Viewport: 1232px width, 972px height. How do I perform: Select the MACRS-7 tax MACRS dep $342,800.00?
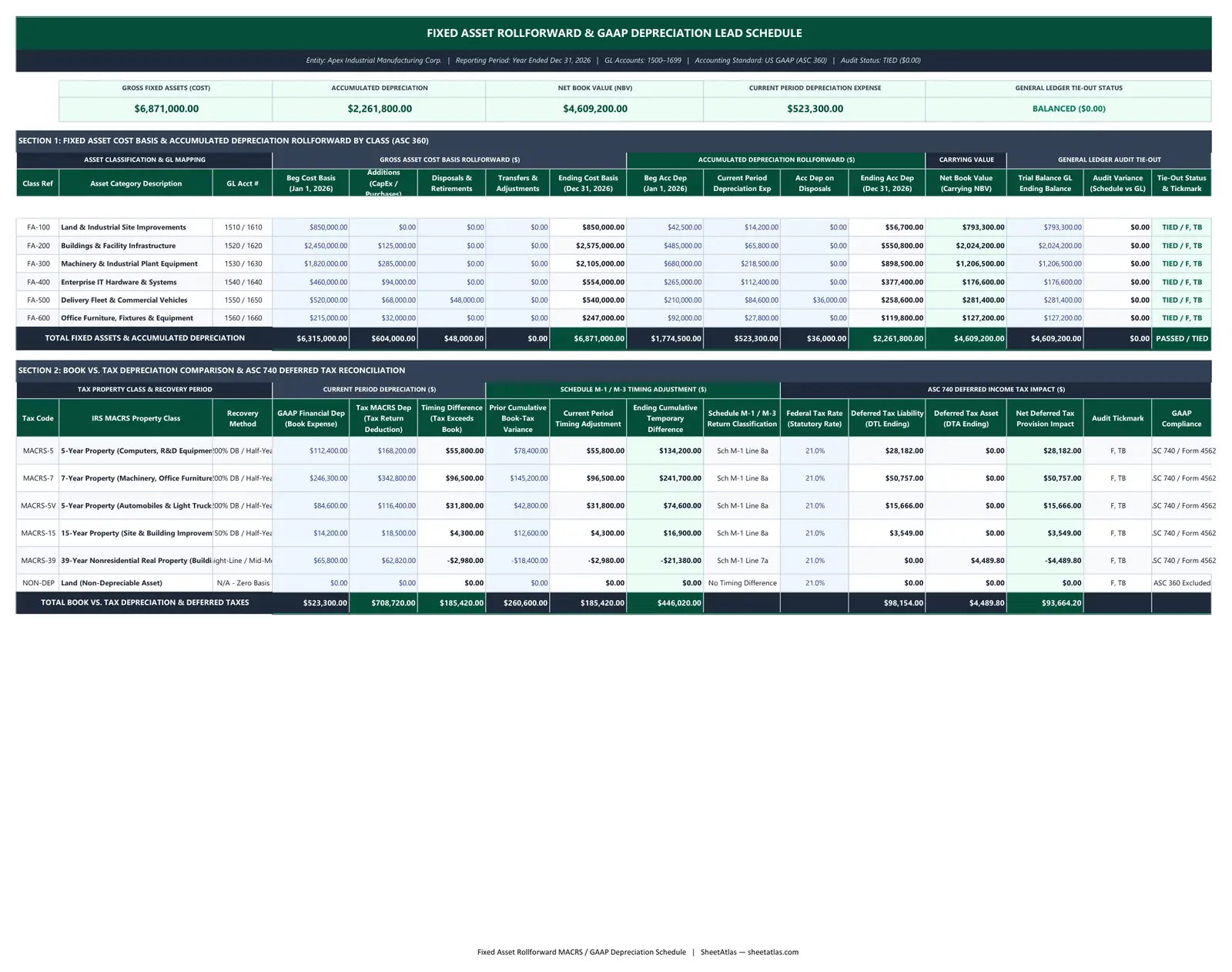(383, 478)
